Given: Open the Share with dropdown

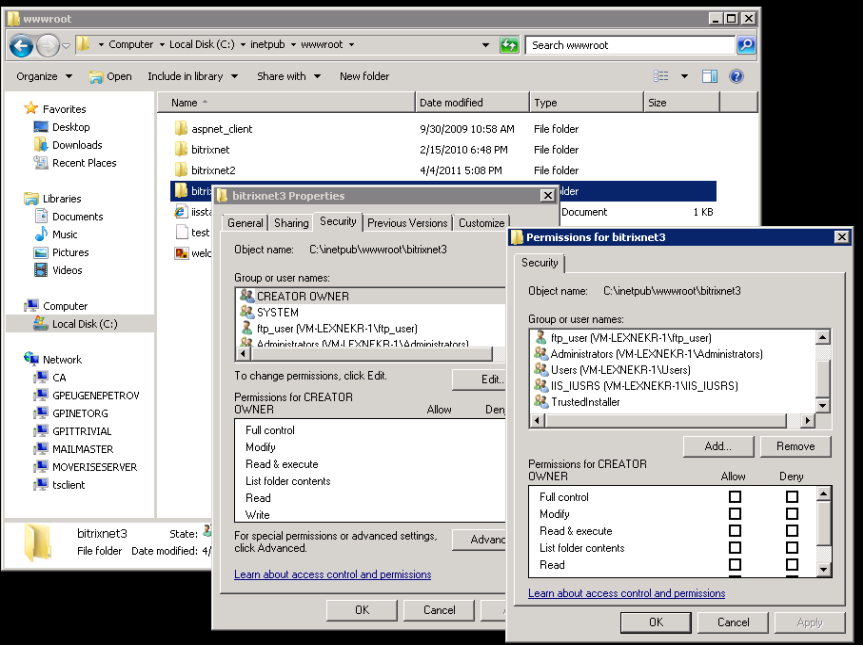Looking at the screenshot, I should point(289,76).
